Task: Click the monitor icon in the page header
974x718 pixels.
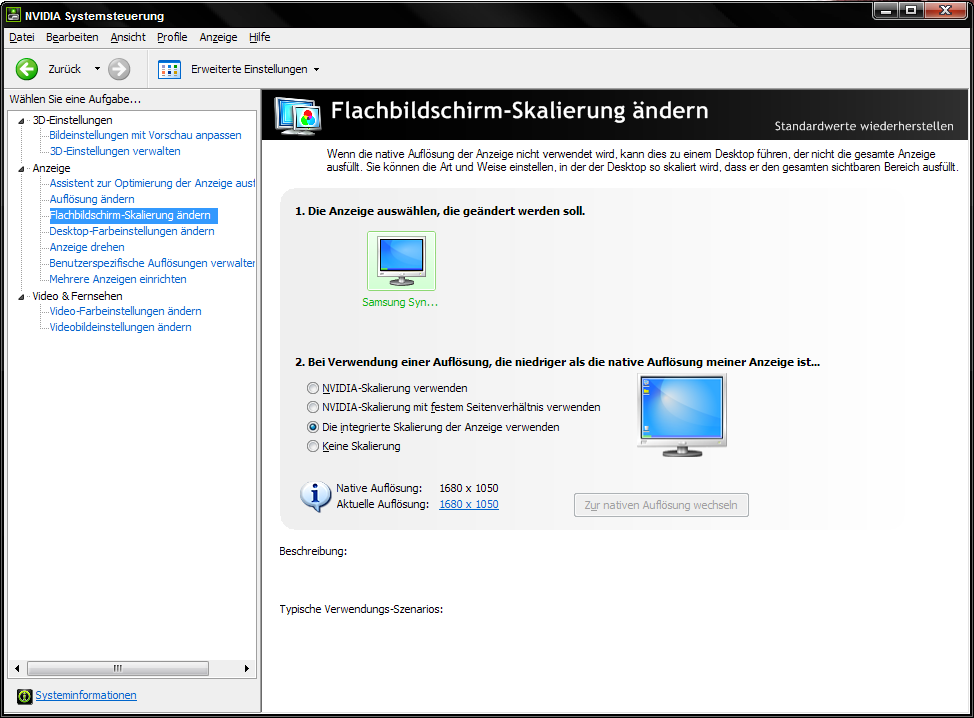Action: (x=299, y=116)
